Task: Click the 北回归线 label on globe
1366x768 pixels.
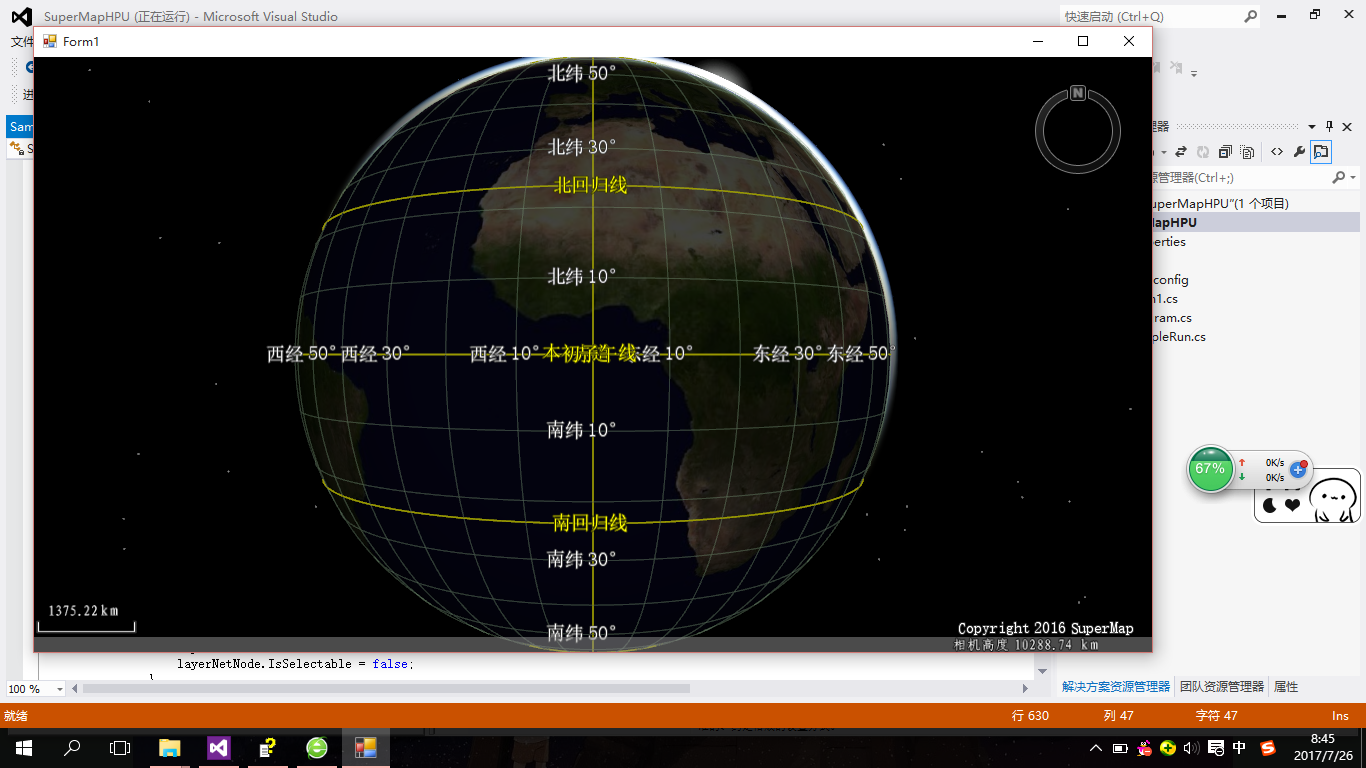Action: coord(590,185)
